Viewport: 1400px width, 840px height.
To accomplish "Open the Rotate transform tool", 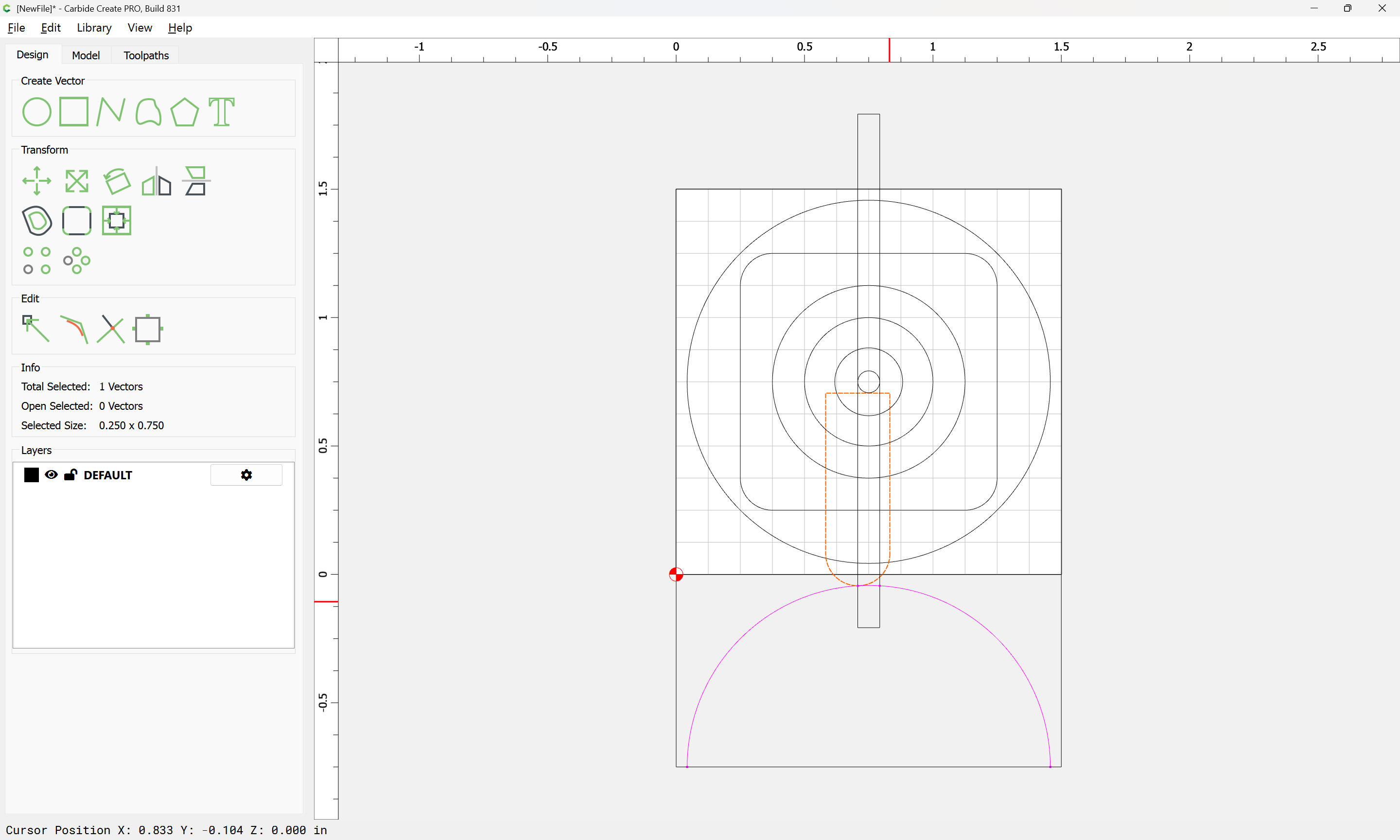I will point(117,181).
